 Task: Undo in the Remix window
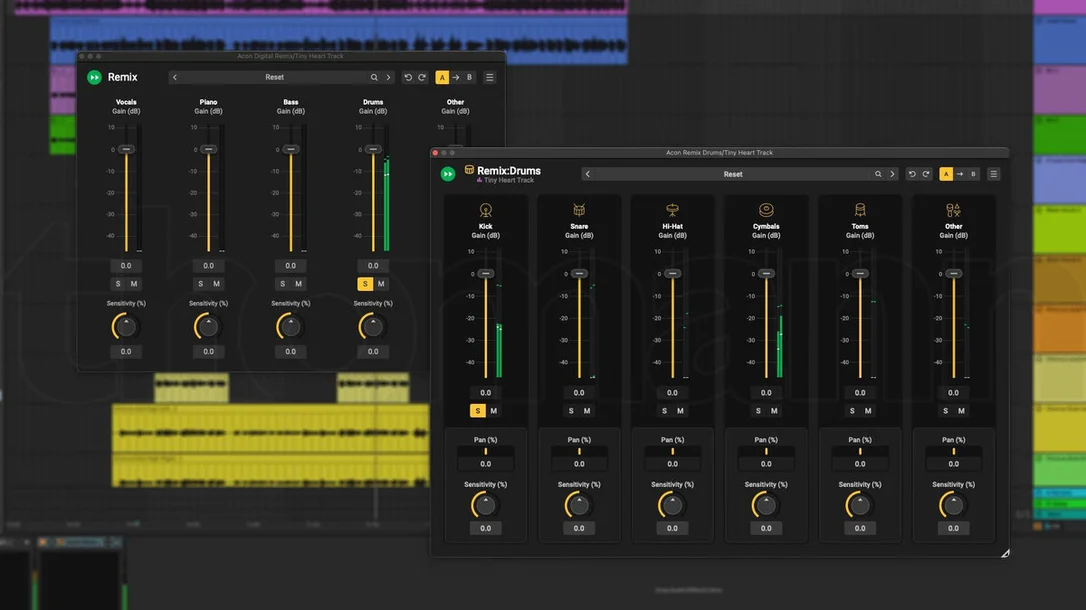tap(408, 77)
